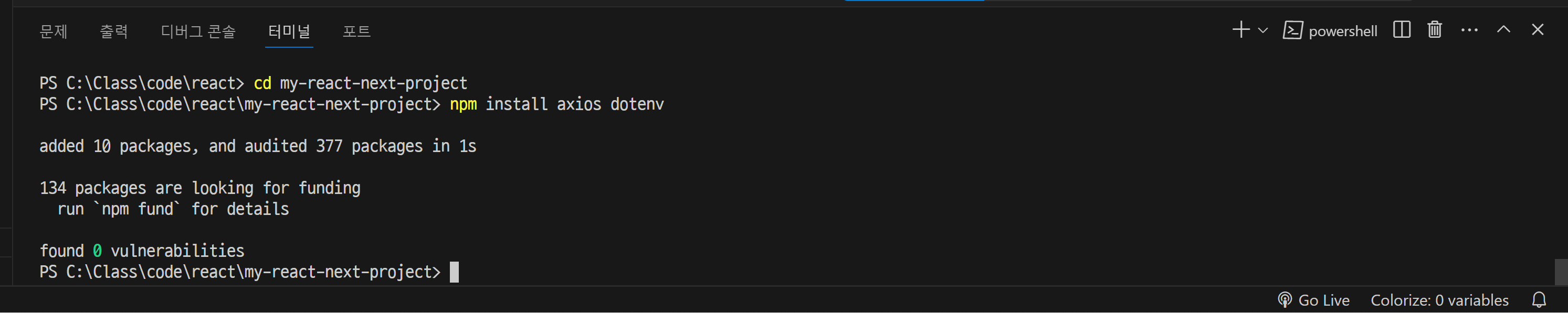Open the launch profile dropdown chevron
The image size is (1568, 313).
(x=1263, y=30)
